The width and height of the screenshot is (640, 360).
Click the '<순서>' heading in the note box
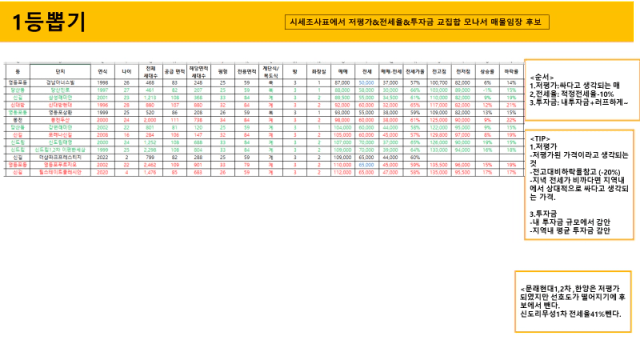tap(542, 77)
